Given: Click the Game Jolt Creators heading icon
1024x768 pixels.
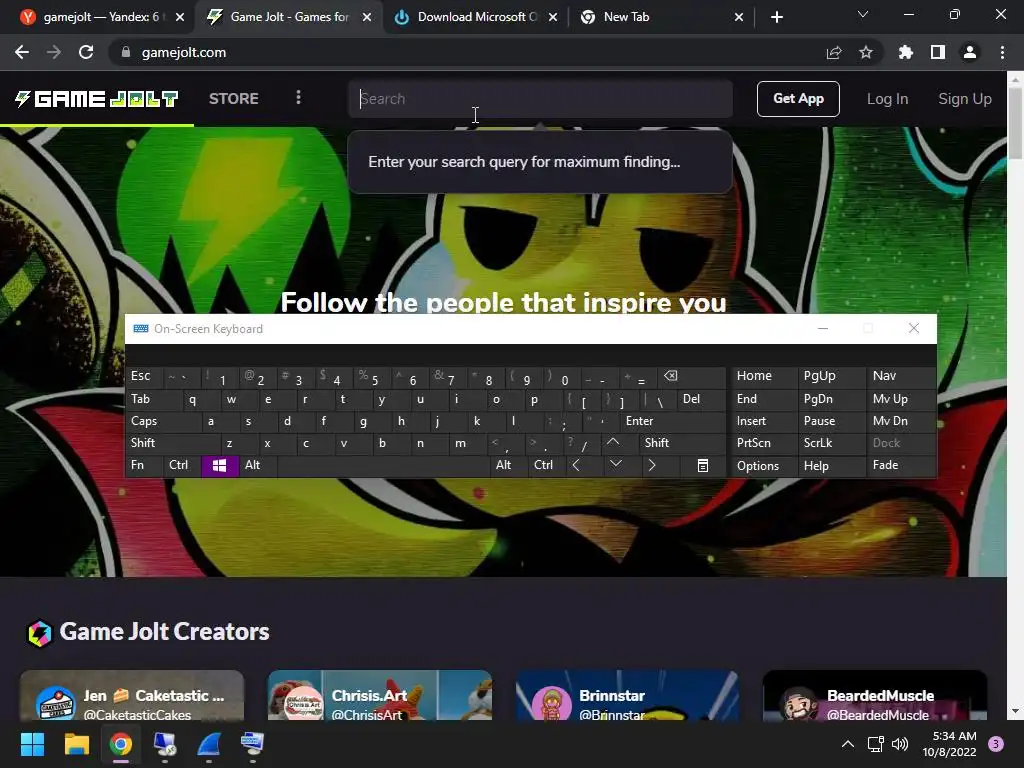Looking at the screenshot, I should 39,633.
